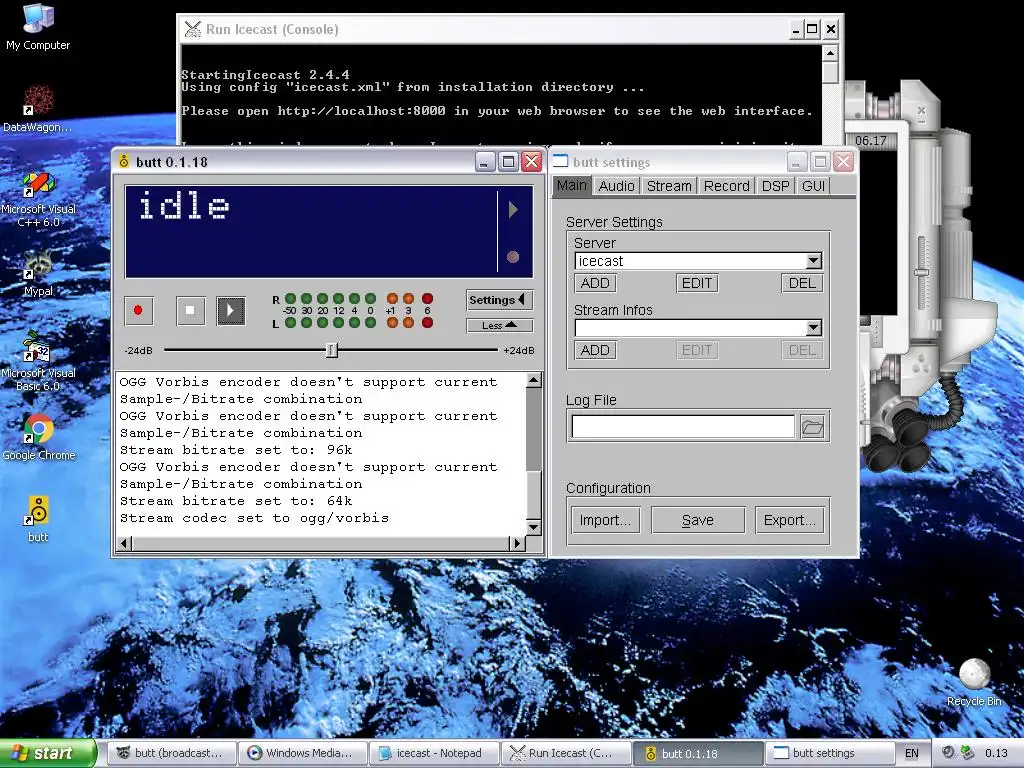Open DataWagon desktop shortcut
Screen dimensions: 1024x768
pos(38,108)
